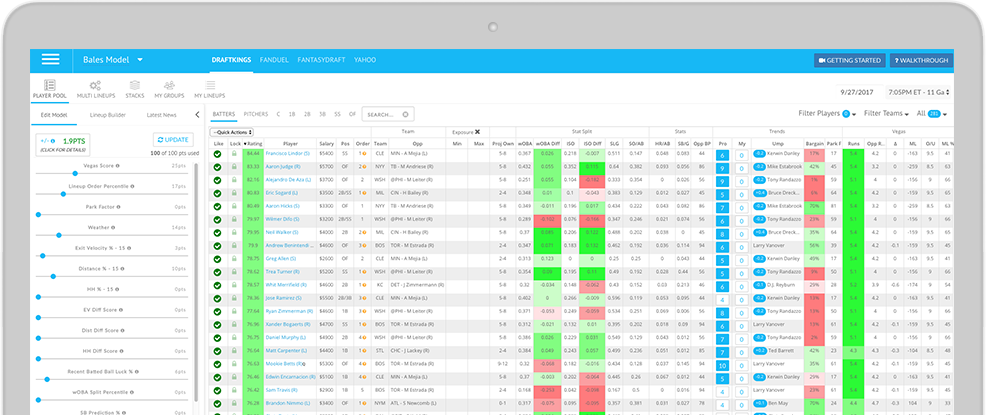Toggle the Like checkmark for Eric Sogard
The width and height of the screenshot is (986, 415).
point(218,193)
